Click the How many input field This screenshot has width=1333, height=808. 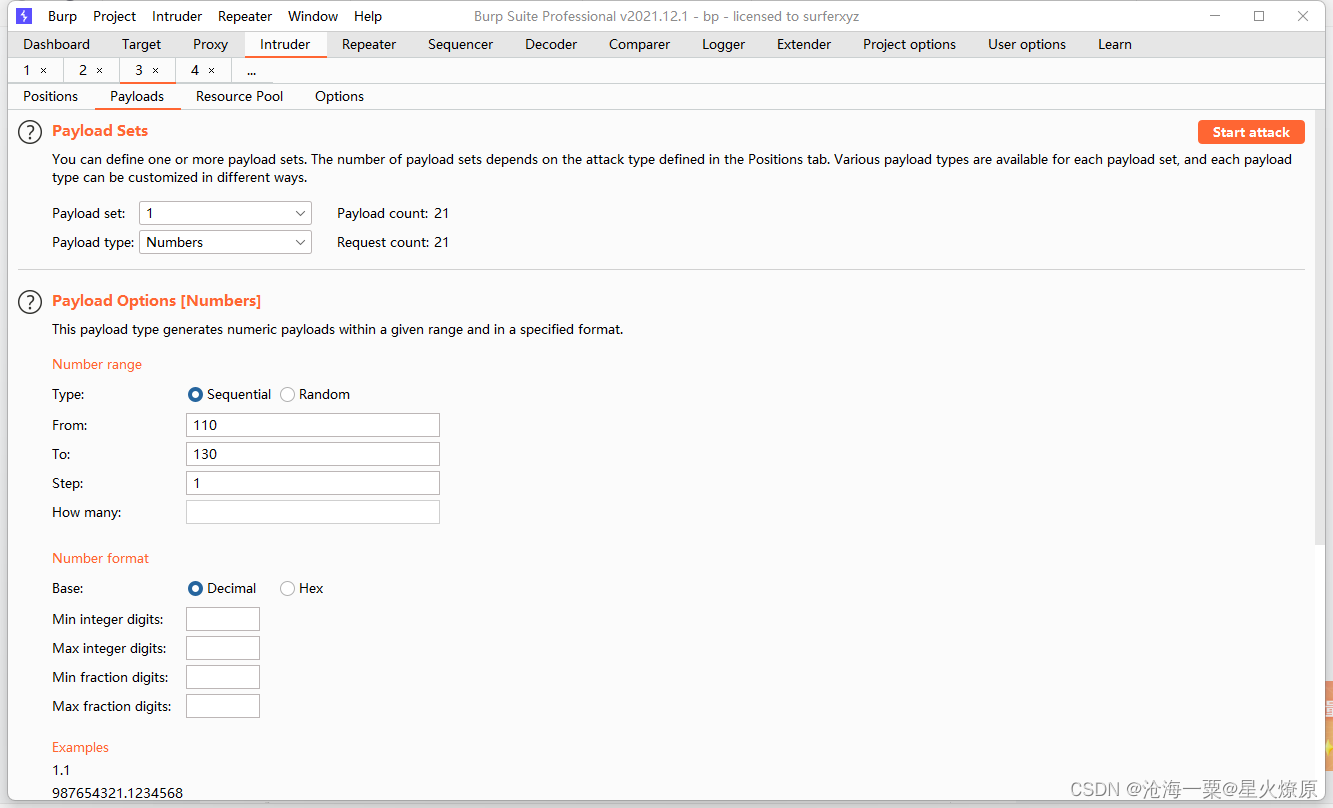coord(313,512)
